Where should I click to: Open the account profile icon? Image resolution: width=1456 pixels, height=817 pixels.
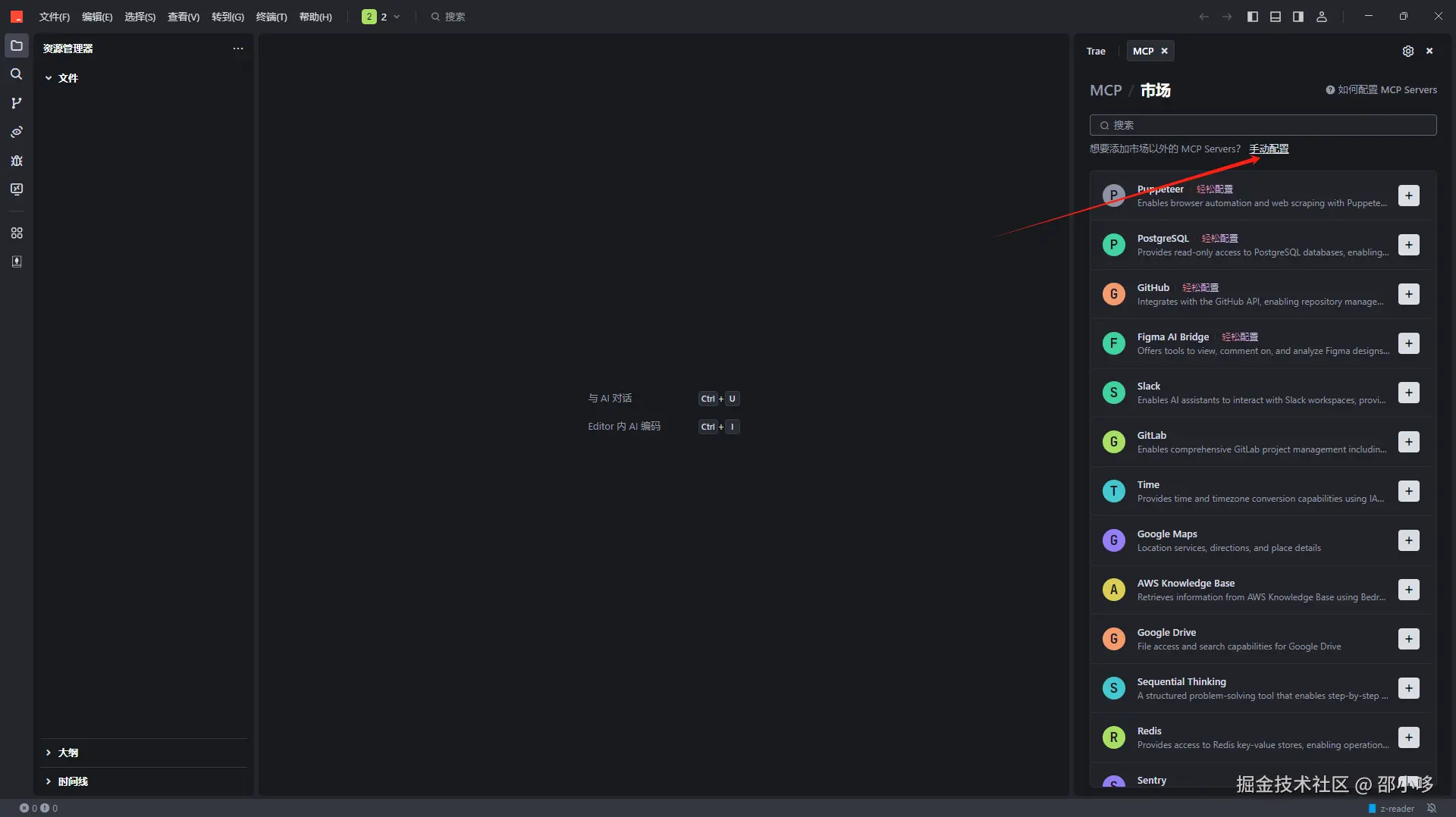pos(1322,17)
